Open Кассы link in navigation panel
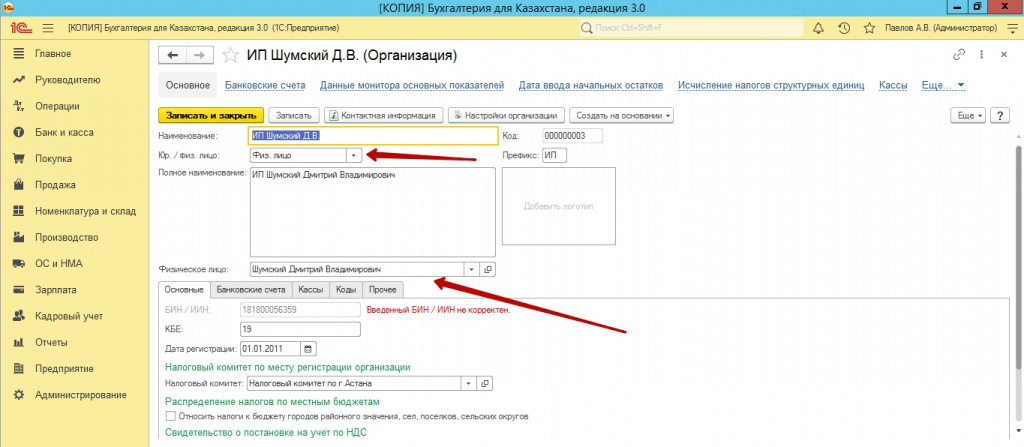 click(893, 85)
